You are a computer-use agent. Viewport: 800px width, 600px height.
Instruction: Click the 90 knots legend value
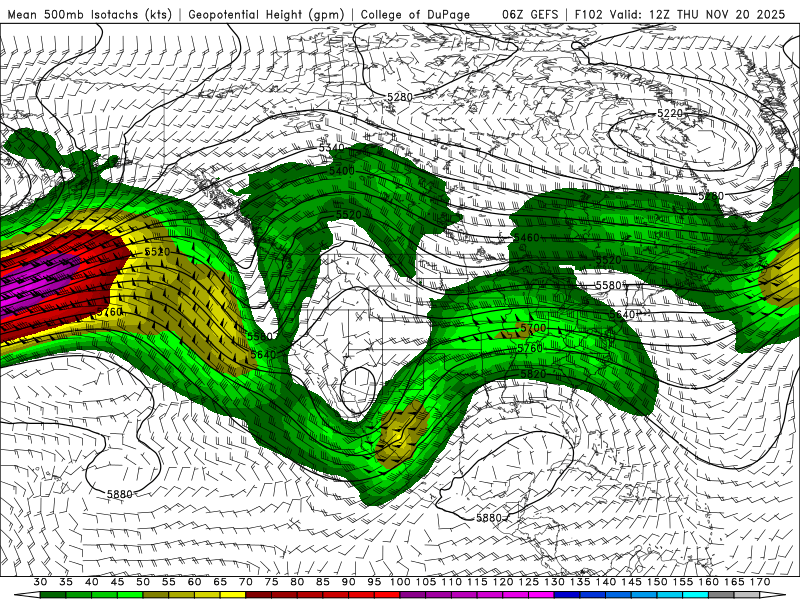pos(348,582)
